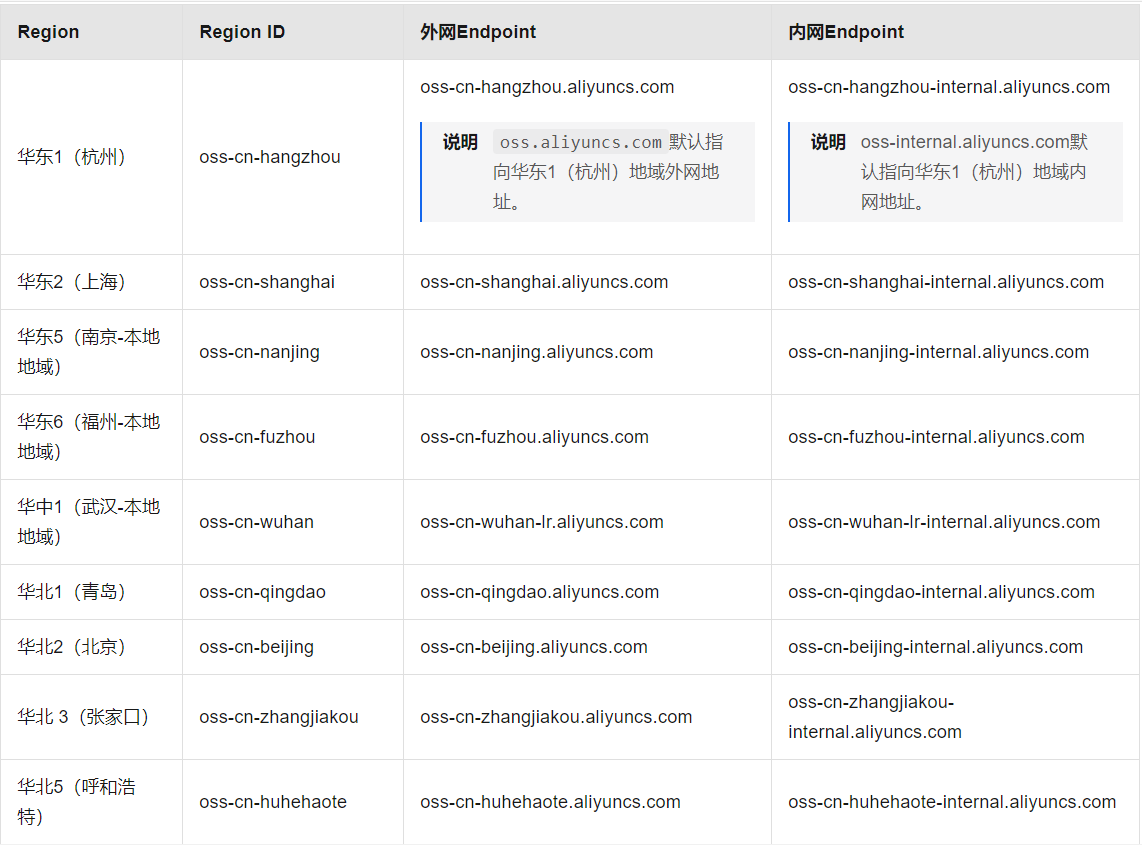Screen dimensions: 1142x845
Task: Click oss-cn-huhehaote-internal.aliyuncs.com endpoint
Action: 952,801
